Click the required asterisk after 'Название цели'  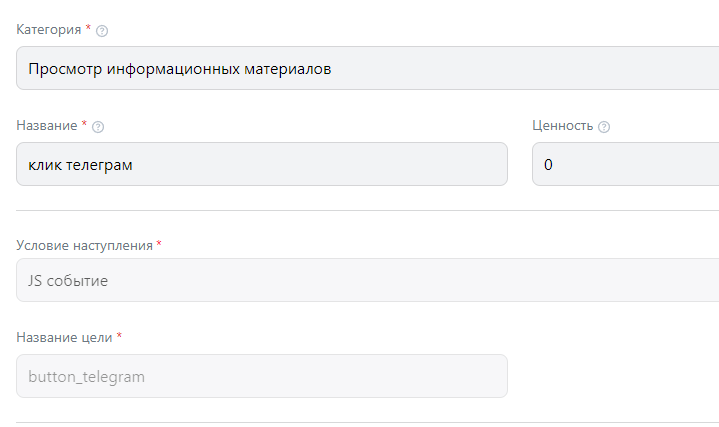(x=119, y=335)
